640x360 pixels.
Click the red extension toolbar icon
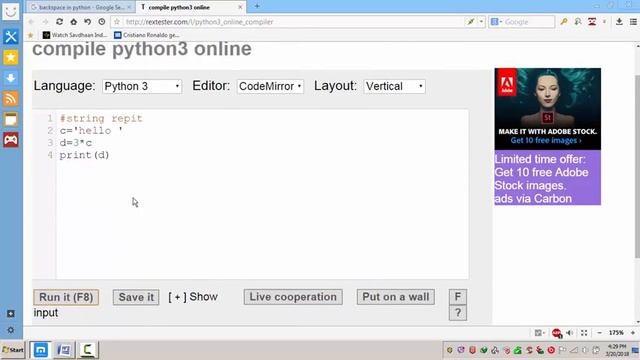click(592, 22)
